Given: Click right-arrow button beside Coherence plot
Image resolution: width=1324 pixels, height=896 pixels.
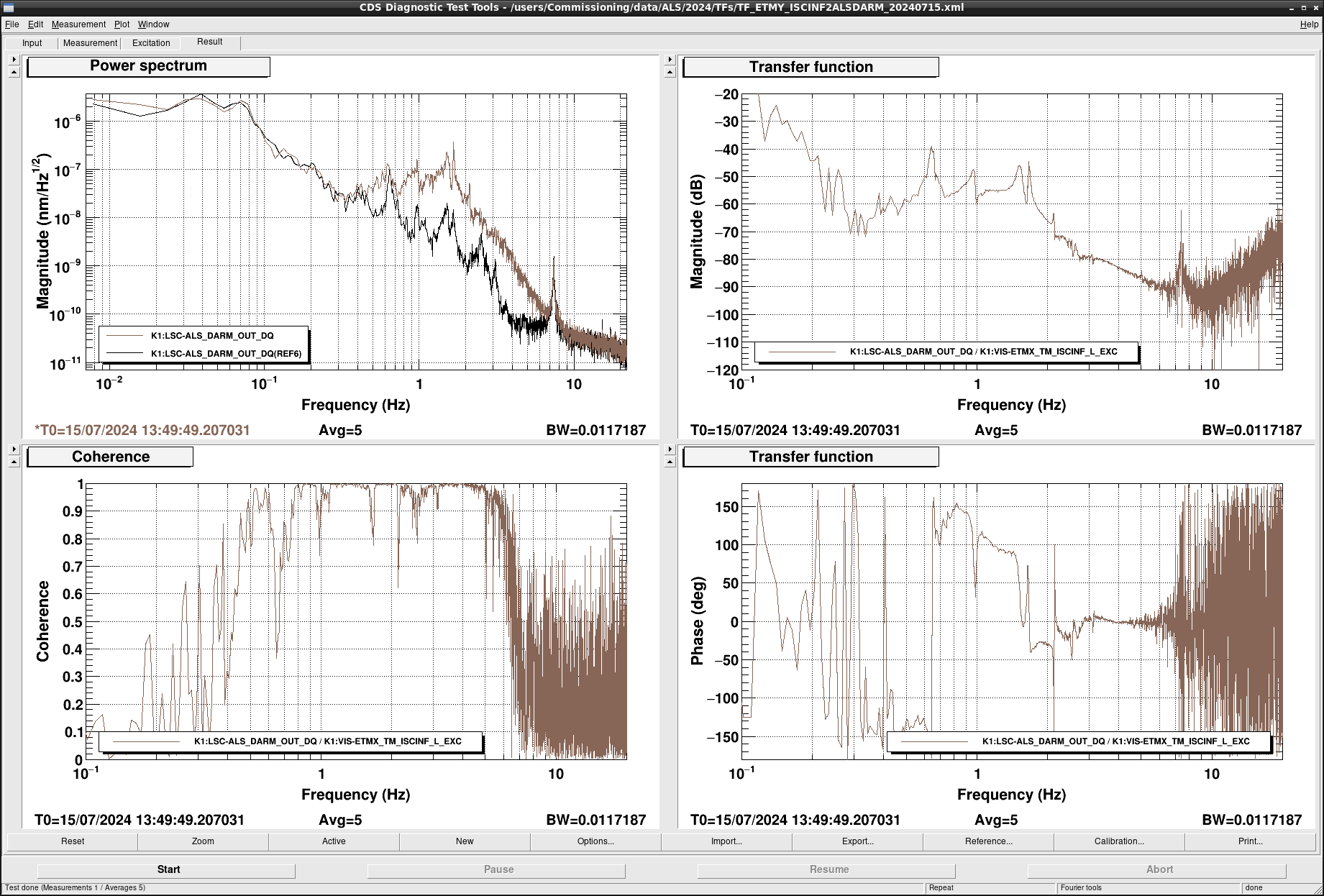Looking at the screenshot, I should pos(14,449).
